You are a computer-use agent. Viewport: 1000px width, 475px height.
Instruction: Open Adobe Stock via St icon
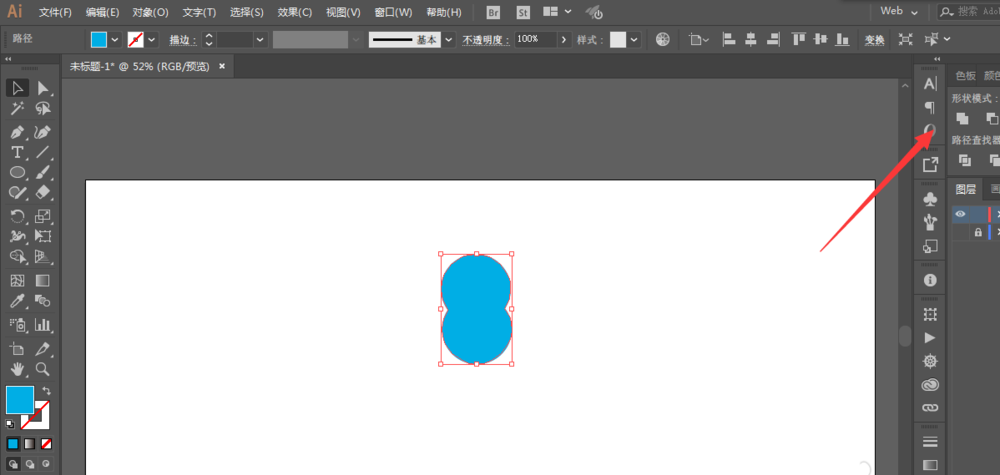tap(524, 12)
